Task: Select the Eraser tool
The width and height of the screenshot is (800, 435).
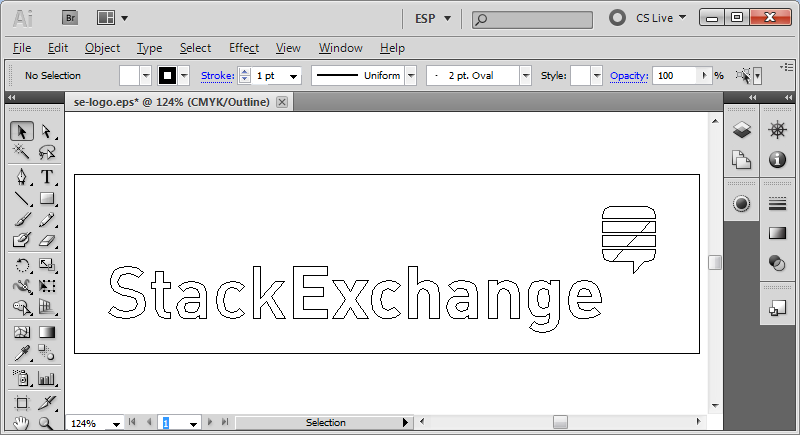Action: (x=46, y=240)
